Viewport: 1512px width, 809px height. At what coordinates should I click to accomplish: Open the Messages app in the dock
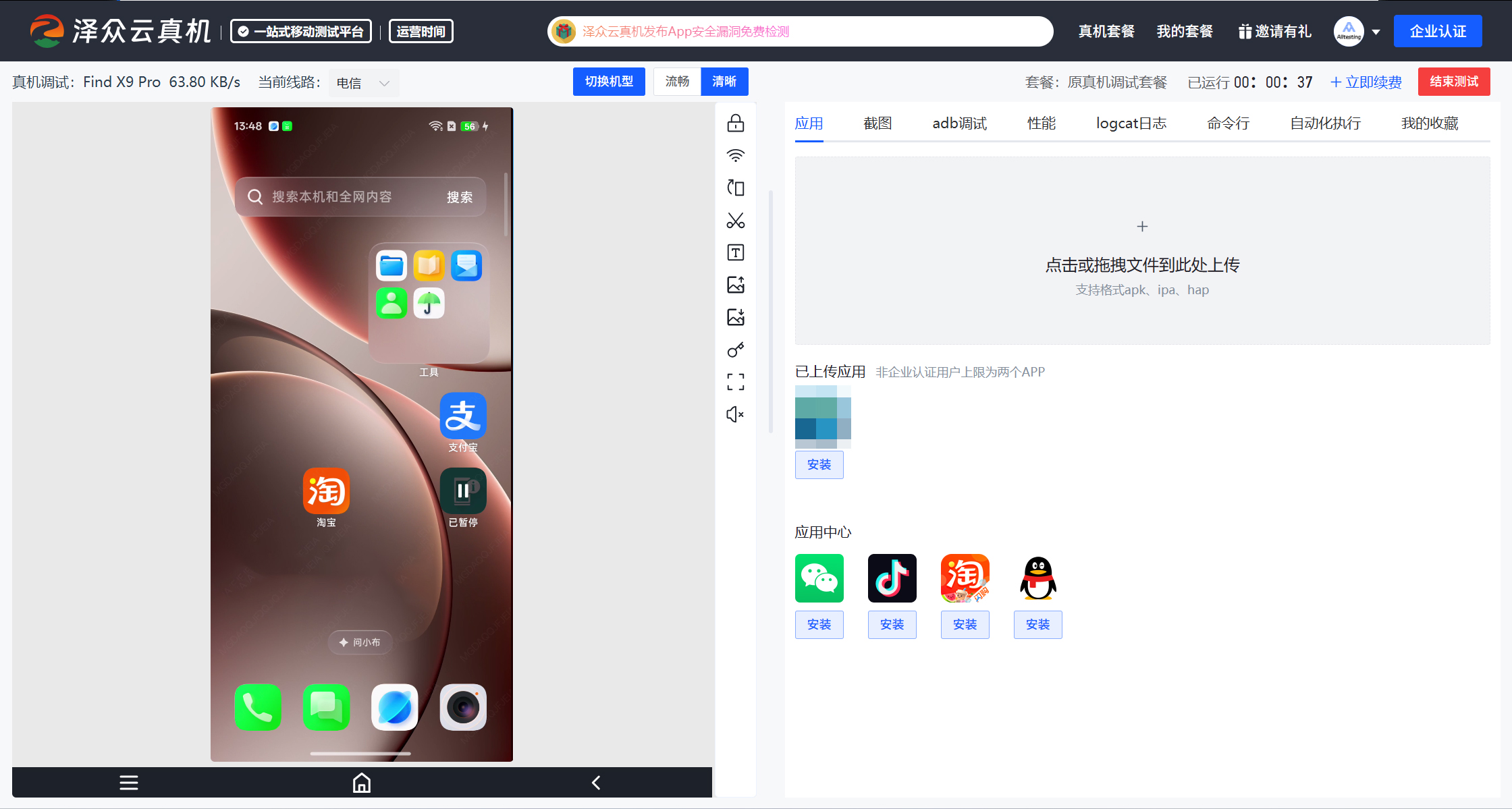326,707
